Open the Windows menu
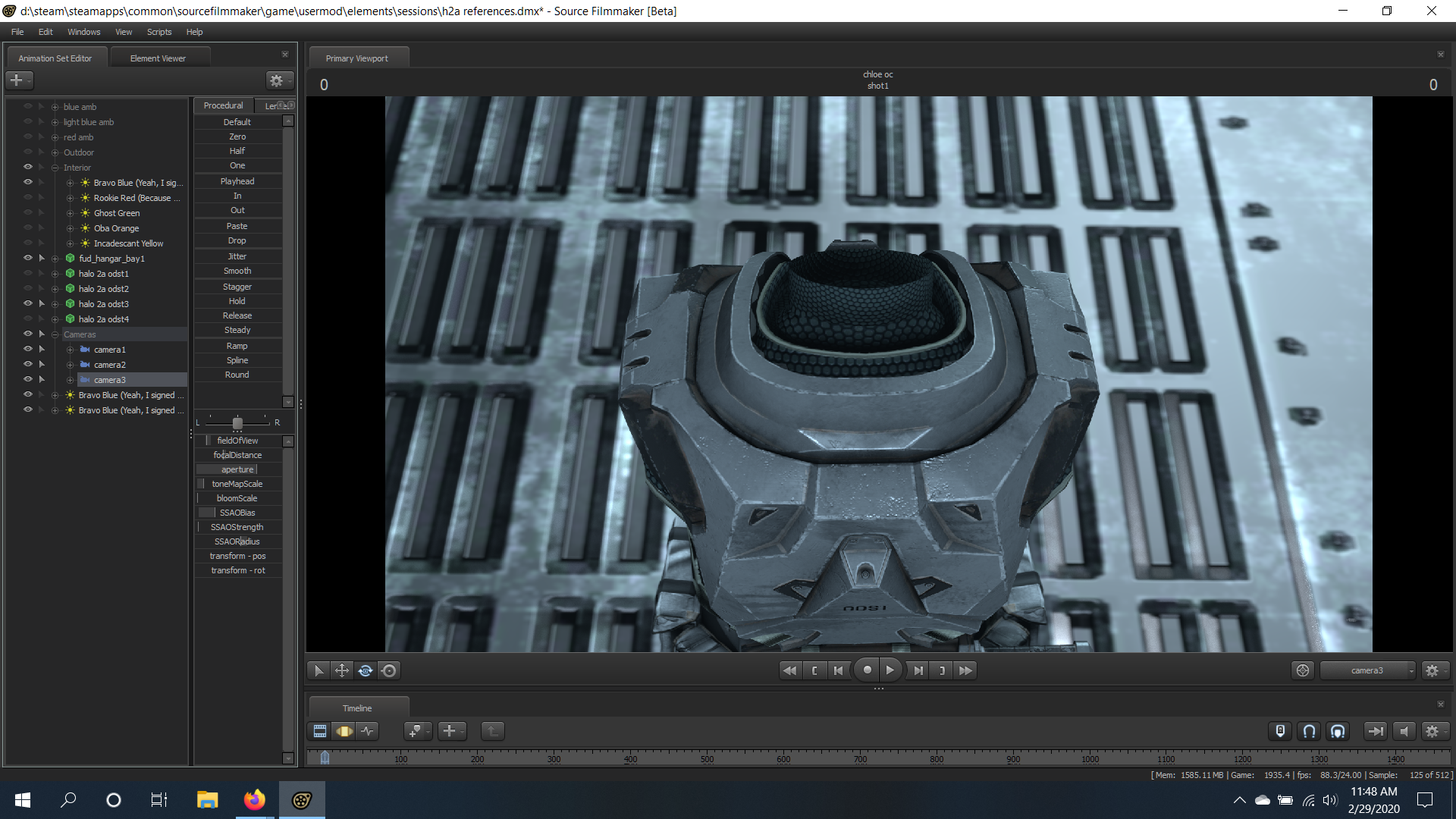Image resolution: width=1456 pixels, height=819 pixels. (83, 32)
